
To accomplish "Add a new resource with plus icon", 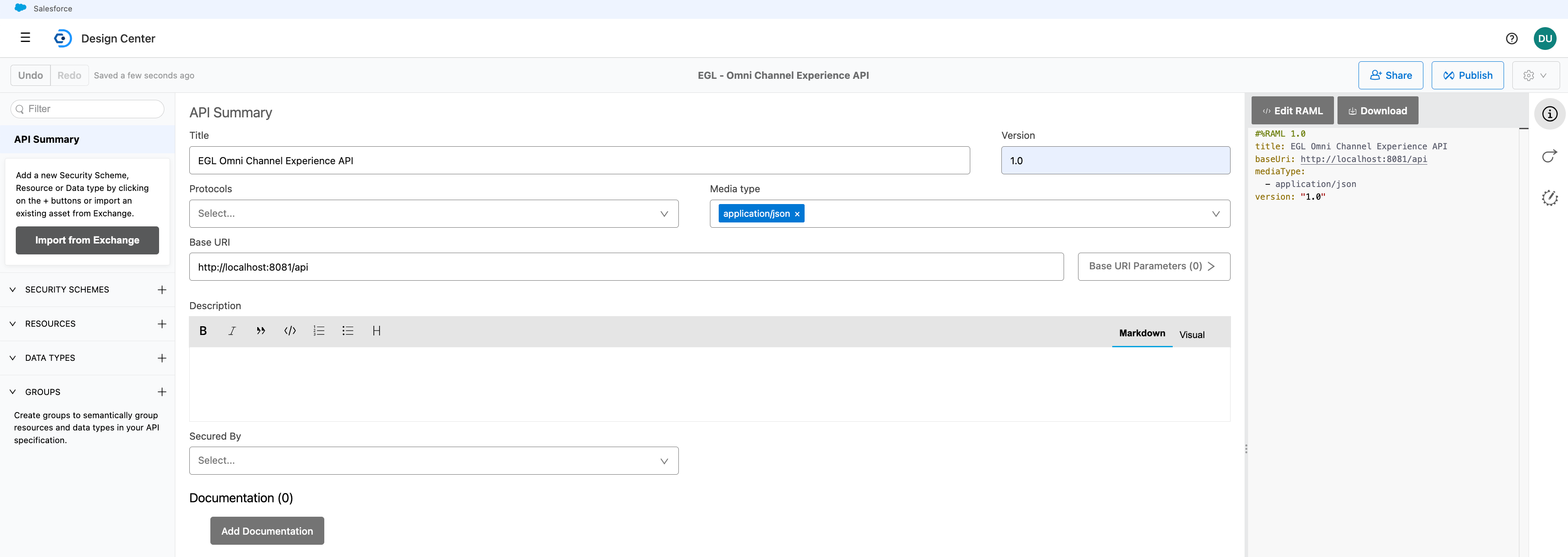I will [162, 324].
